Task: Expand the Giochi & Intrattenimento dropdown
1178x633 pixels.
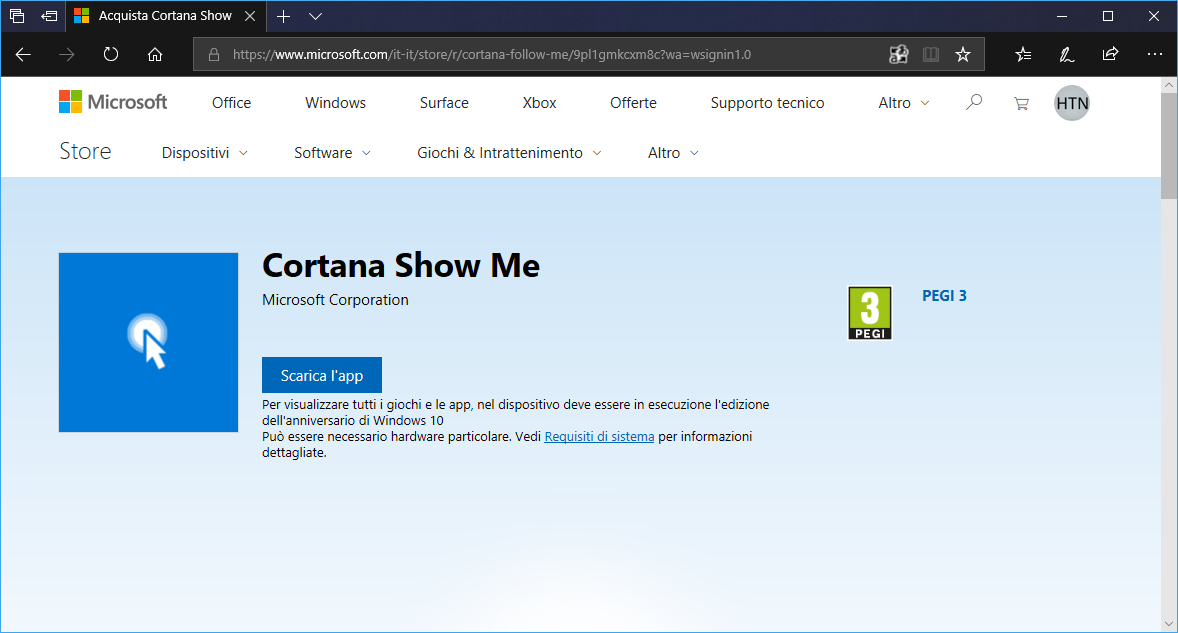Action: coord(507,152)
